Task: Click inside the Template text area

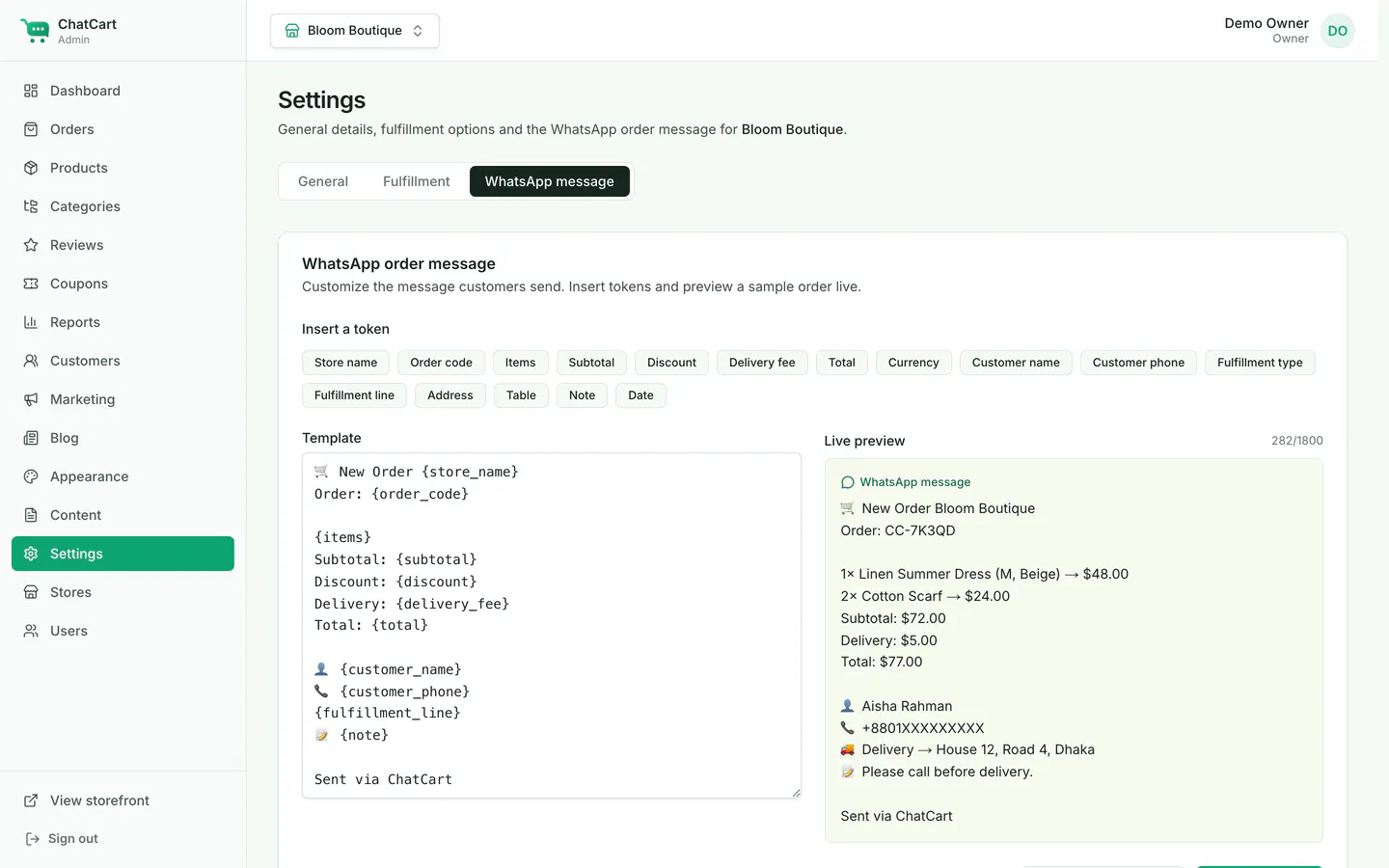Action: click(552, 626)
